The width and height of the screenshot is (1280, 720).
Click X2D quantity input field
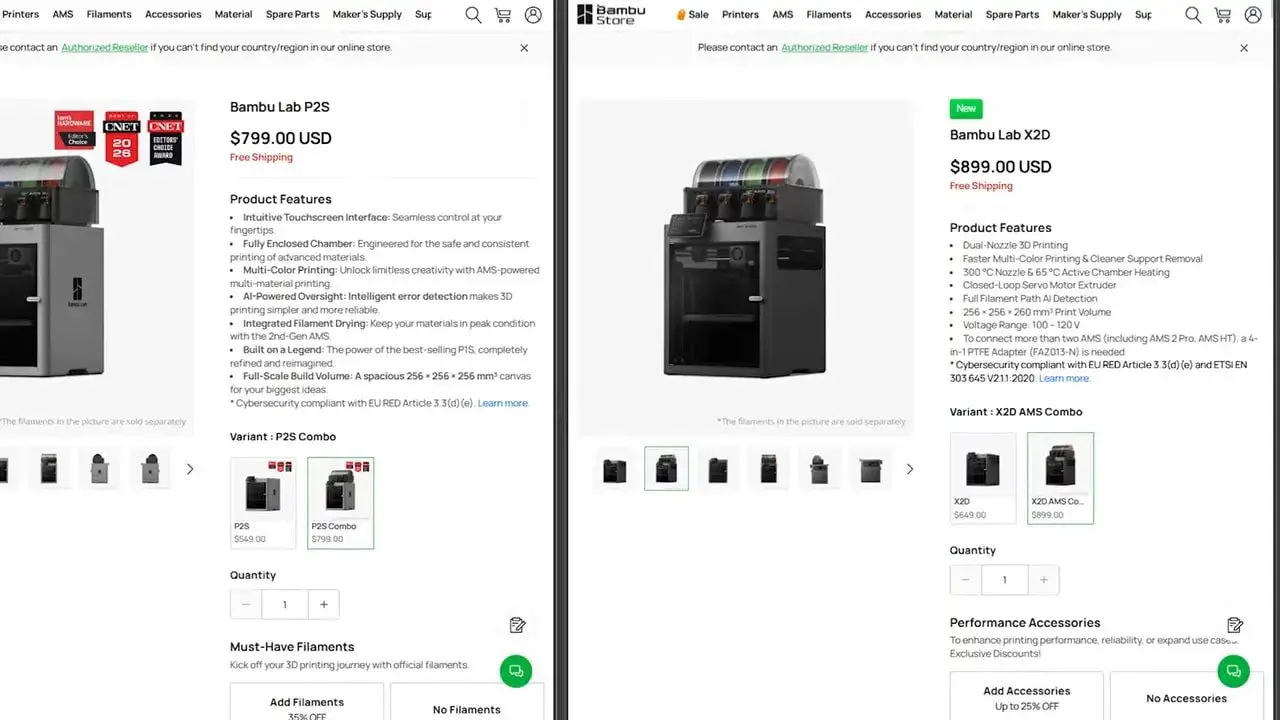point(1004,580)
